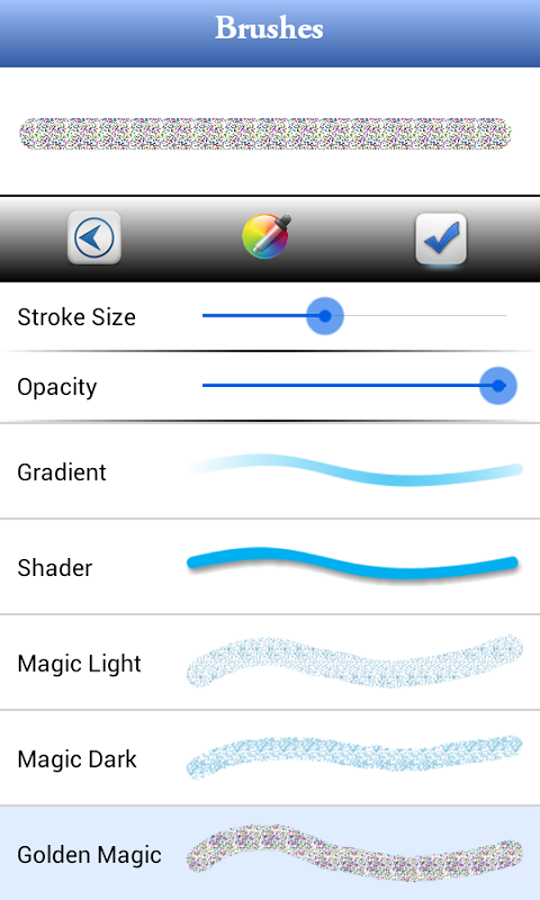Viewport: 540px width, 900px height.
Task: Open the color picker eyedropper wheel
Action: 267,236
